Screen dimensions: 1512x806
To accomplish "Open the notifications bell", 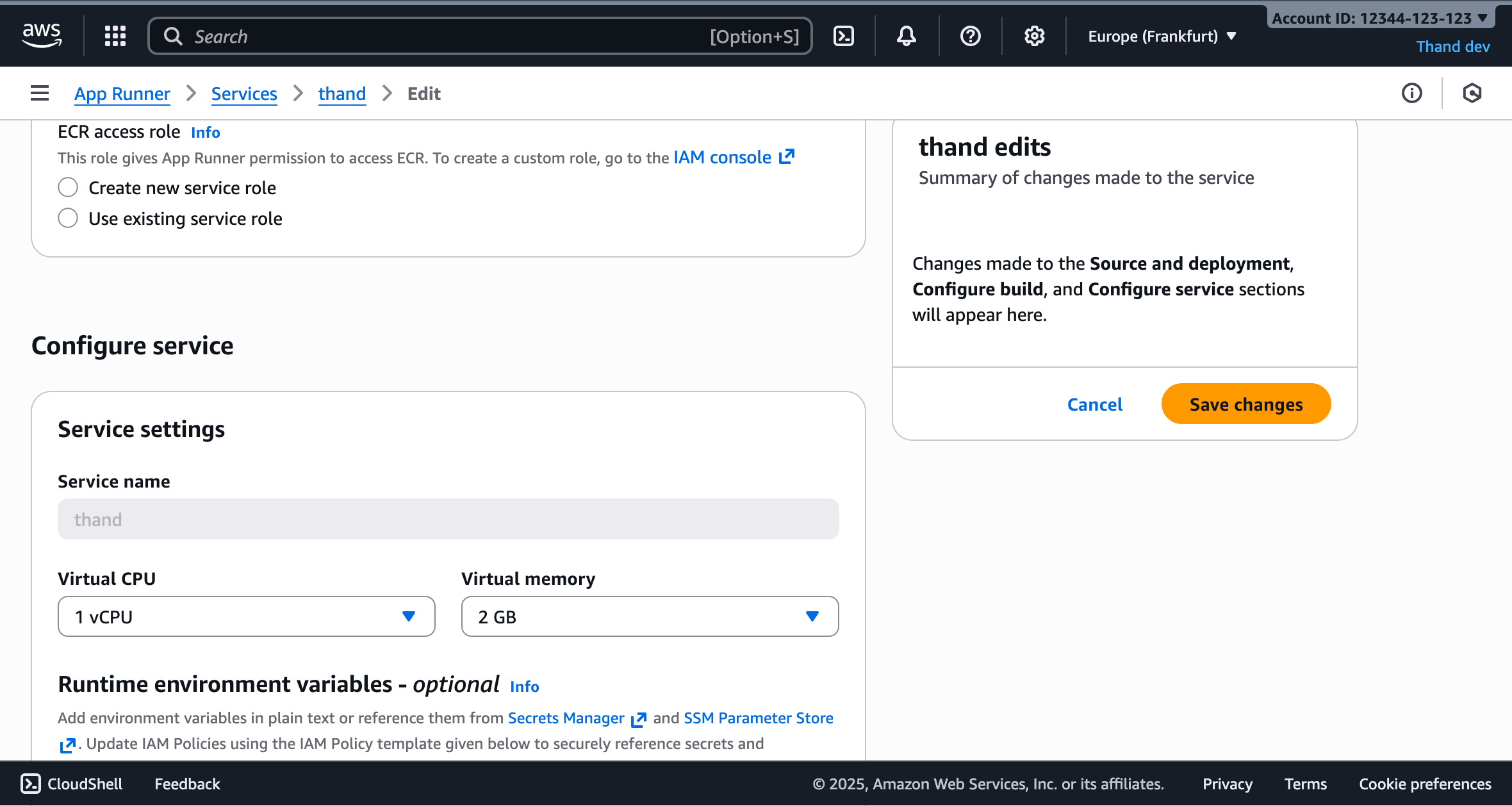I will click(x=906, y=37).
